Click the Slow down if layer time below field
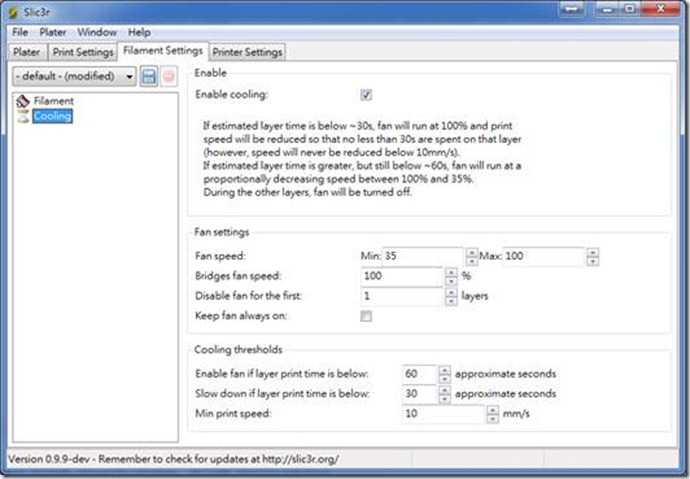This screenshot has height=479, width=690. tap(420, 394)
